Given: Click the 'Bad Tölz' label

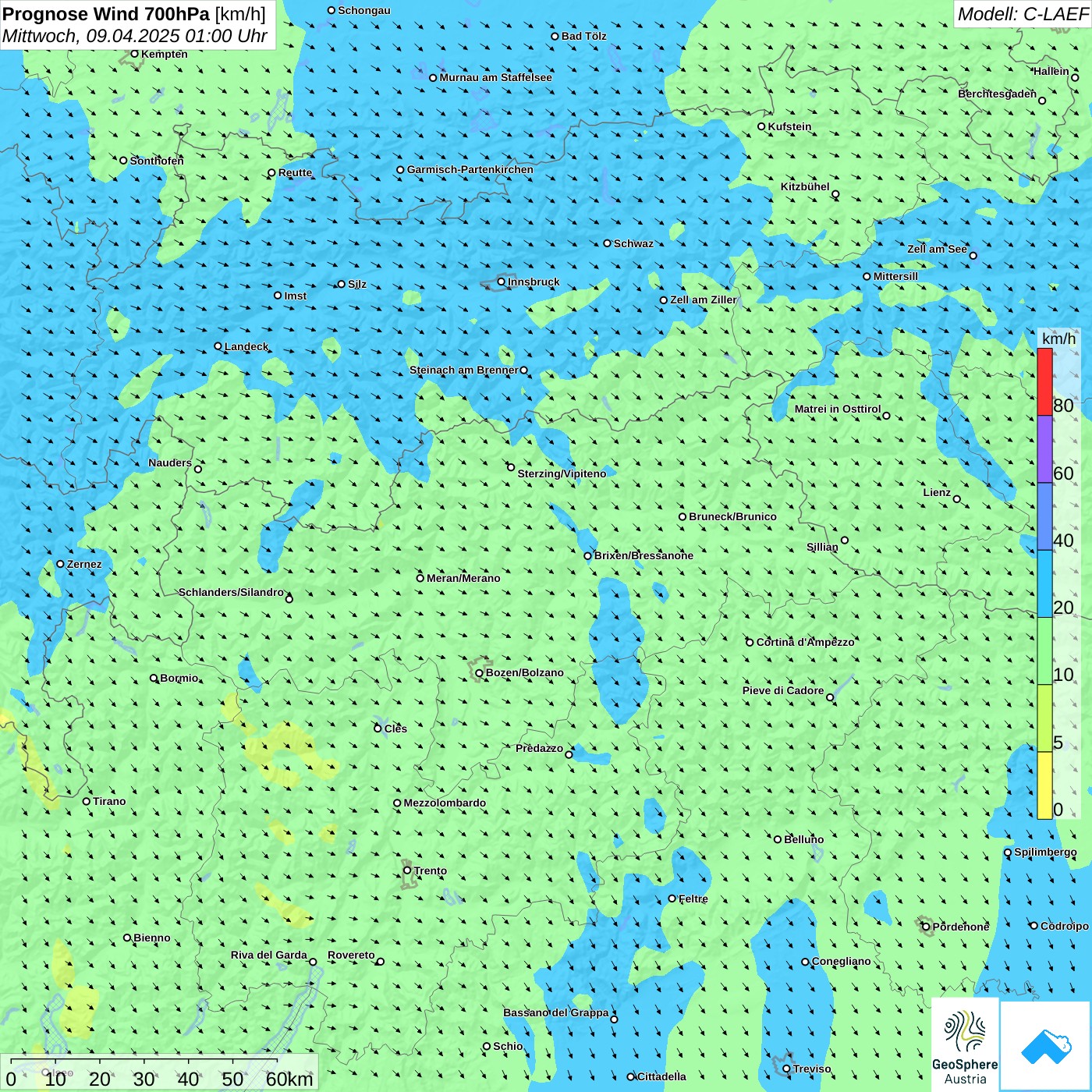Looking at the screenshot, I should pyautogui.click(x=584, y=36).
